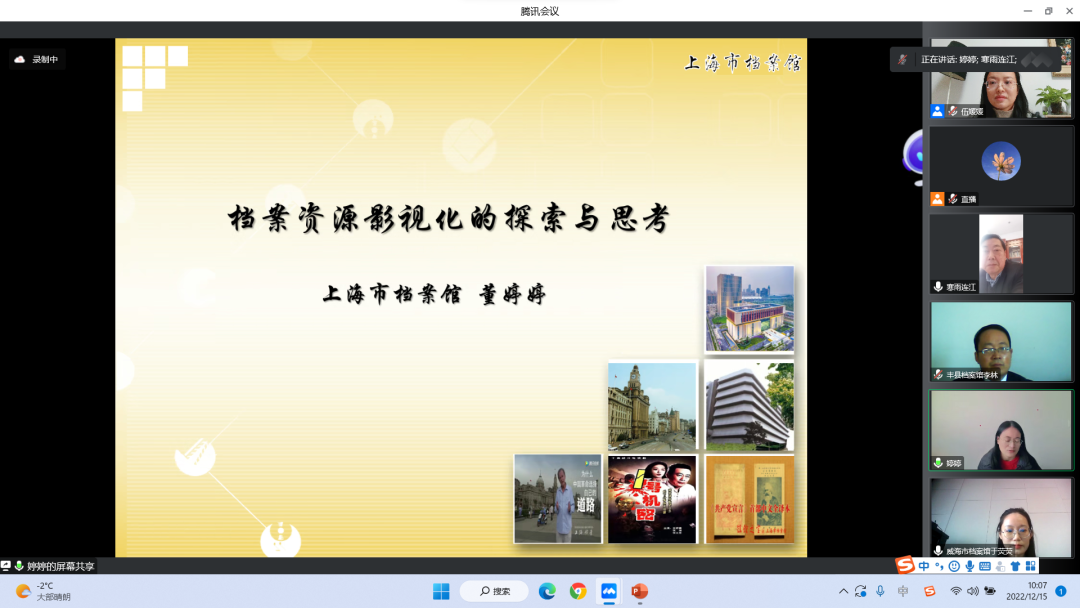Screen dimensions: 1080x608
Task: Click the 婷婷的屏幕共享 sharing label
Action: tap(61, 566)
